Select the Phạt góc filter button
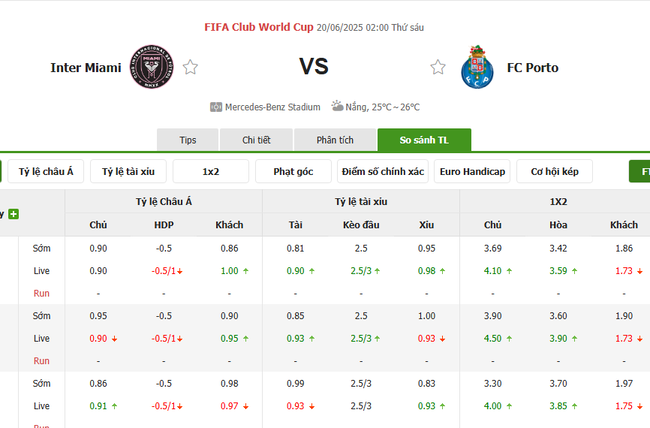Viewport: 650px width, 428px height. pyautogui.click(x=293, y=171)
